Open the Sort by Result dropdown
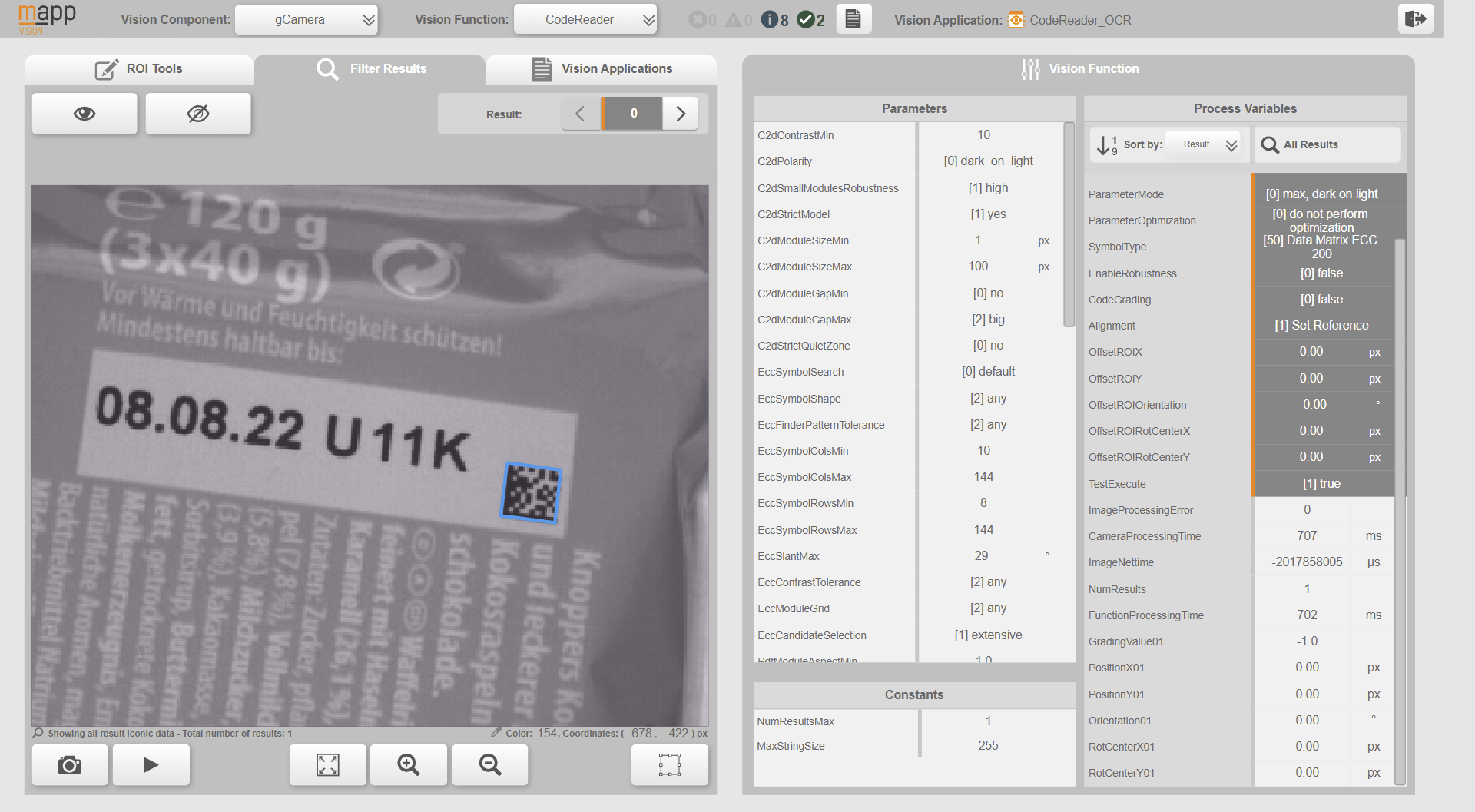This screenshot has height=812, width=1475. click(1203, 144)
